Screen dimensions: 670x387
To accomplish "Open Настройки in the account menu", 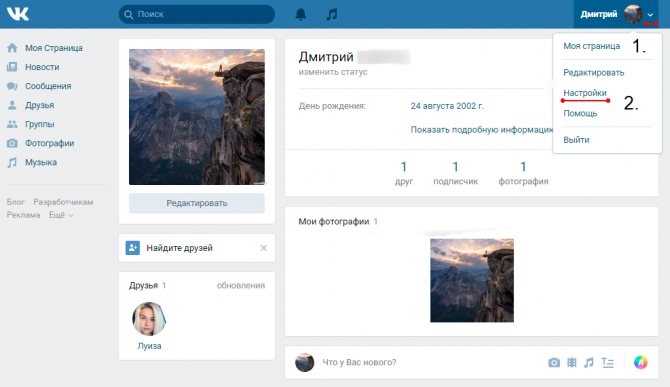I will click(585, 93).
